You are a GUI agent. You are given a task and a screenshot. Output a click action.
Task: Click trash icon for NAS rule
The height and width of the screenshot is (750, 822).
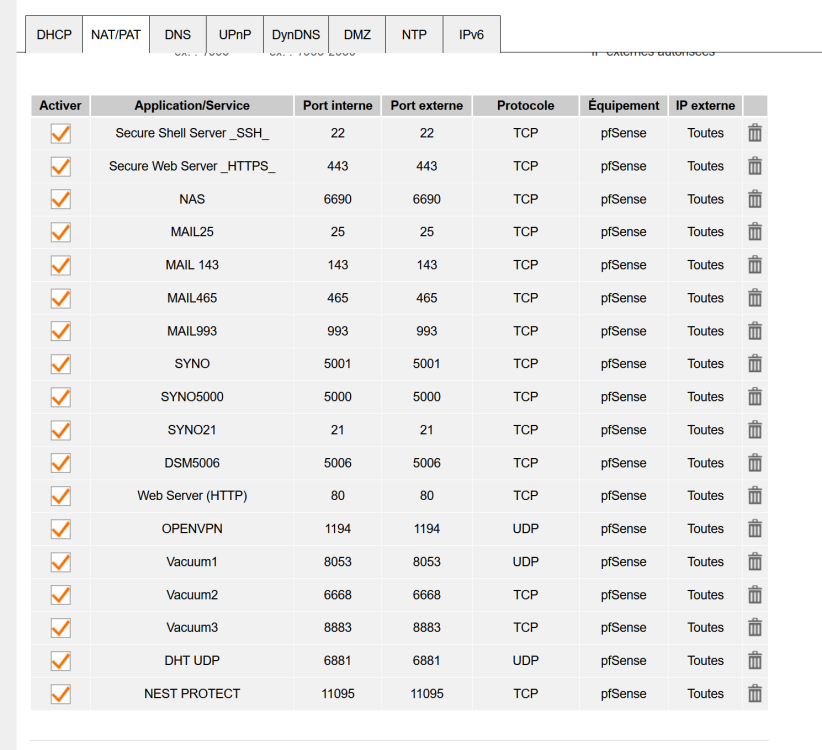[755, 199]
